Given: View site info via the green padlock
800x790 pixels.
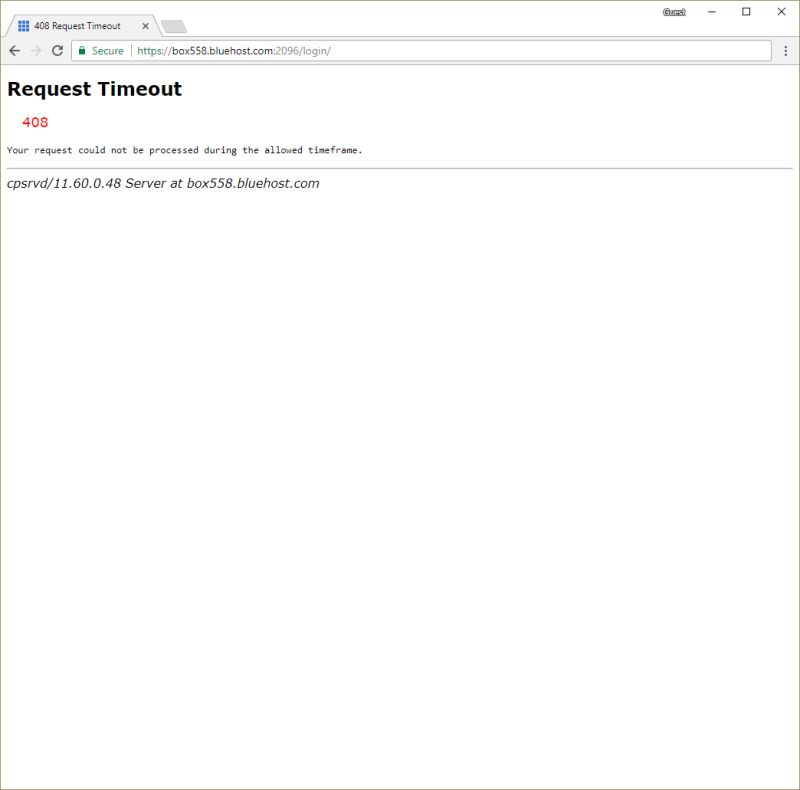Looking at the screenshot, I should point(82,51).
